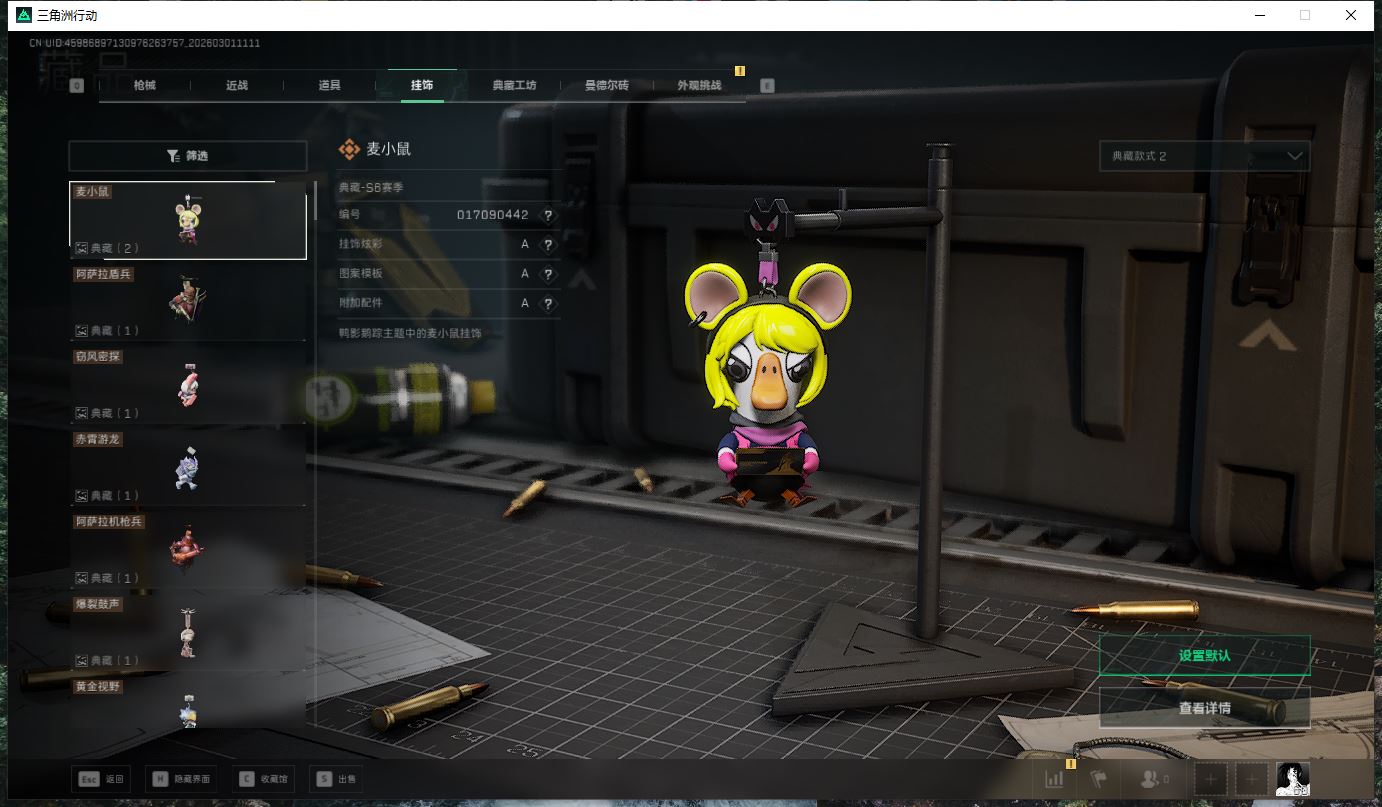1382x807 pixels.
Task: Switch to the 枪械 tab
Action: tap(145, 85)
